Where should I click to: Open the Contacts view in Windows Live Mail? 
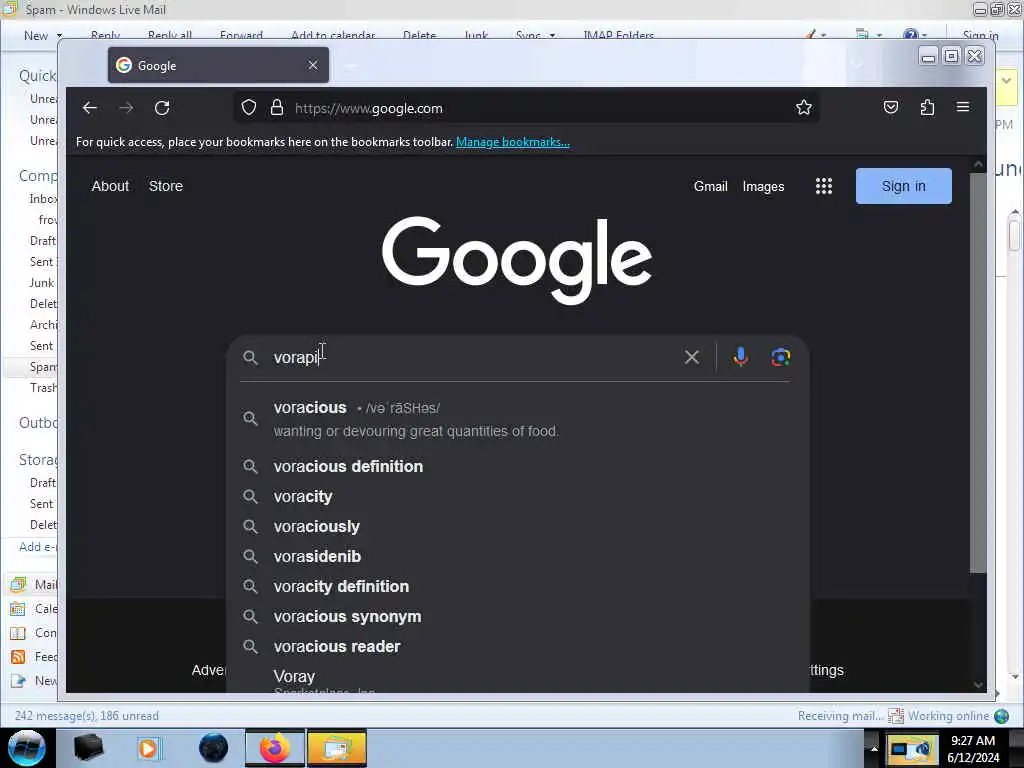34,633
